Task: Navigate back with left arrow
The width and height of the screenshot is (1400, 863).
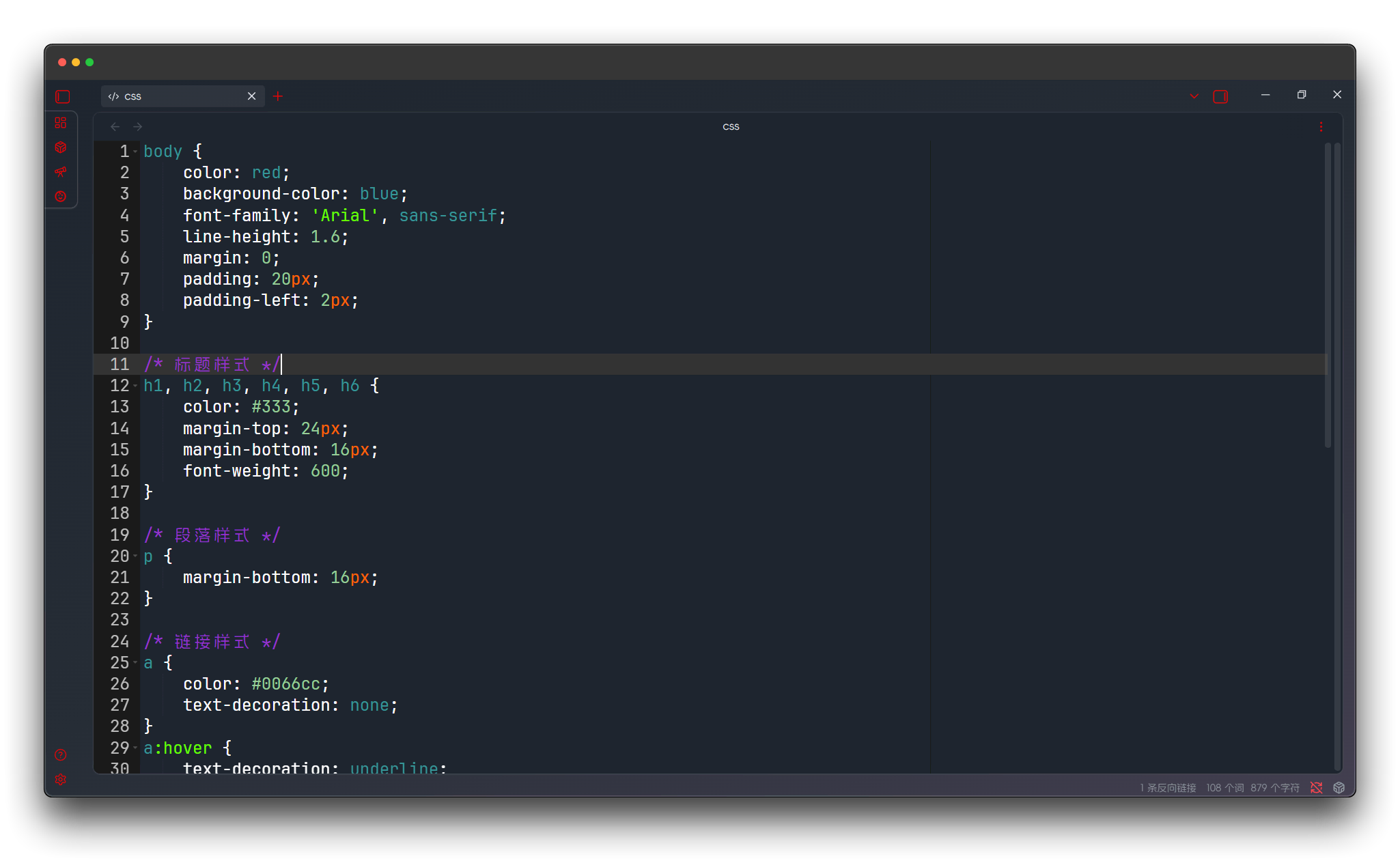Action: [115, 127]
